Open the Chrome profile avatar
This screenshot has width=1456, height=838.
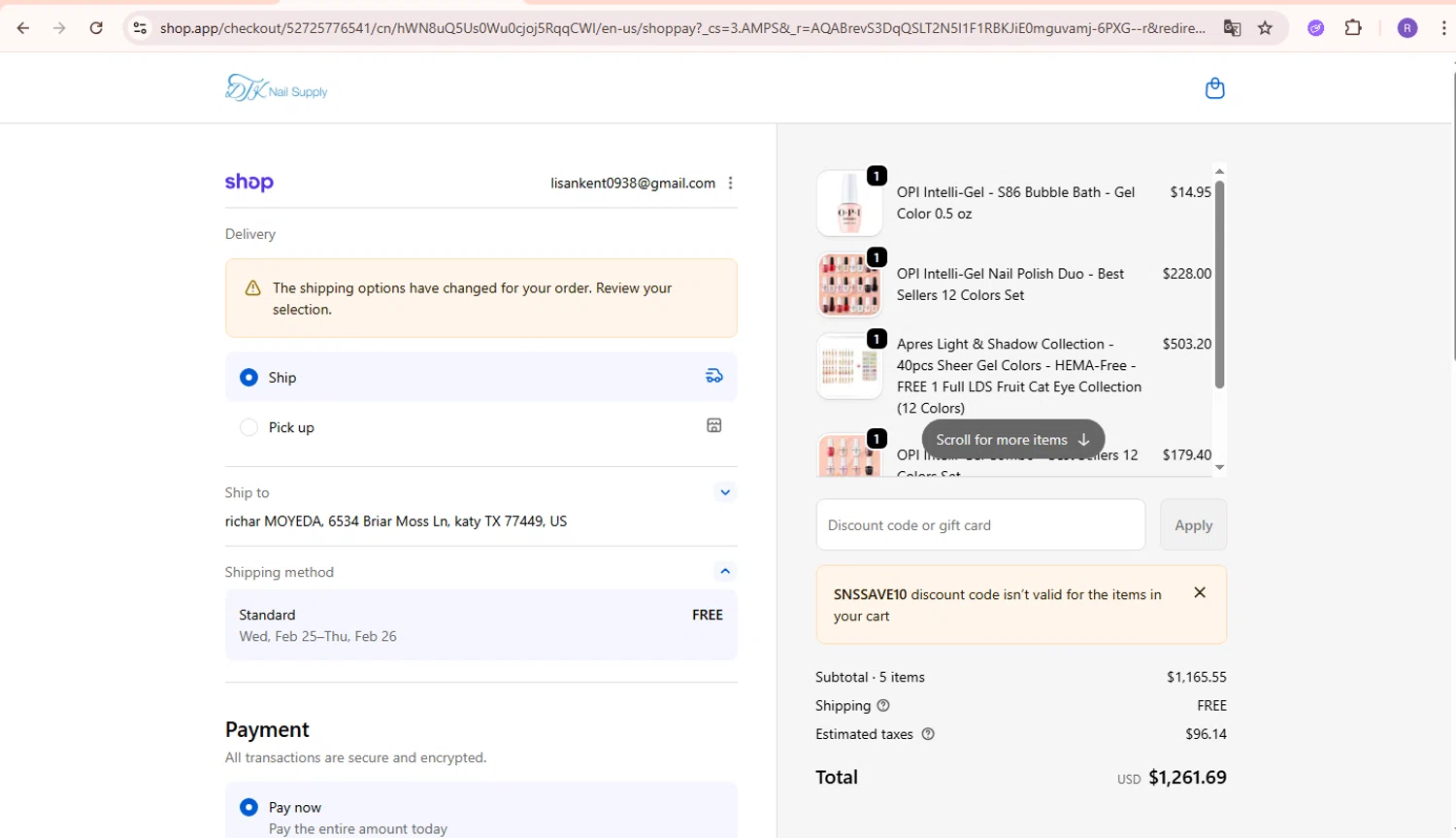pos(1407,28)
